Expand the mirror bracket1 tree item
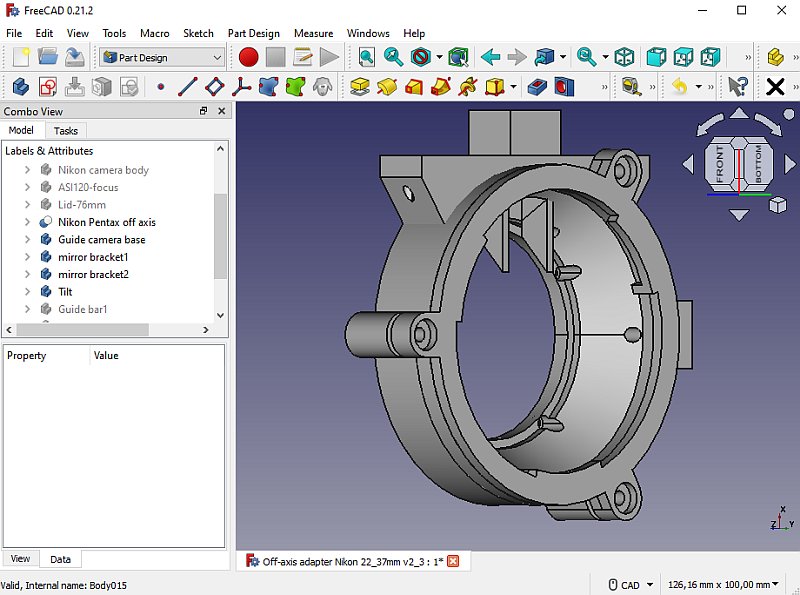This screenshot has width=800, height=595. click(28, 257)
